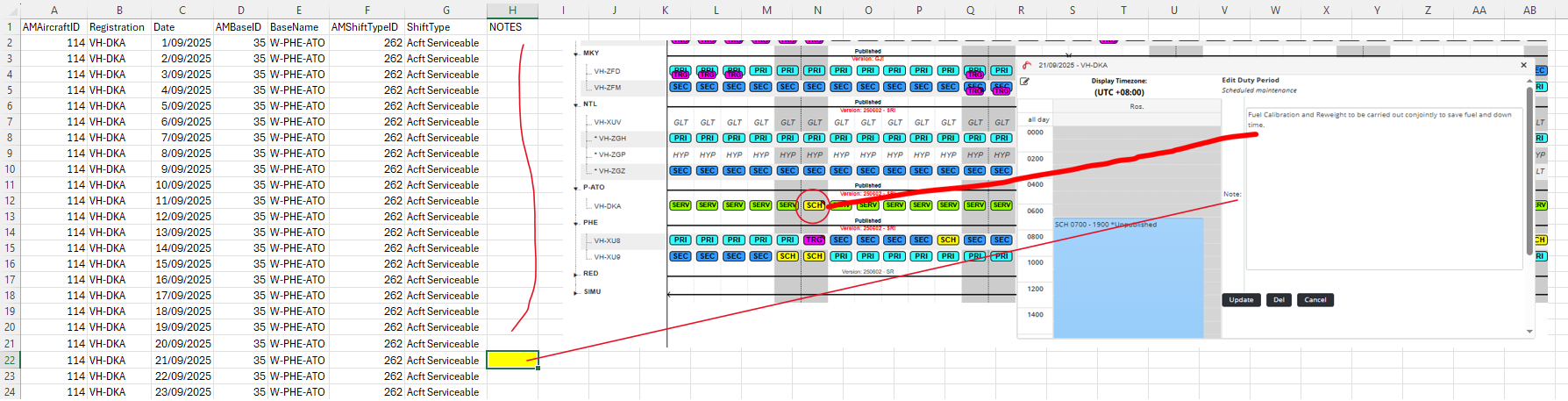Click the edit pencil icon in duty dialog
The height and width of the screenshot is (401, 1568).
[1024, 82]
